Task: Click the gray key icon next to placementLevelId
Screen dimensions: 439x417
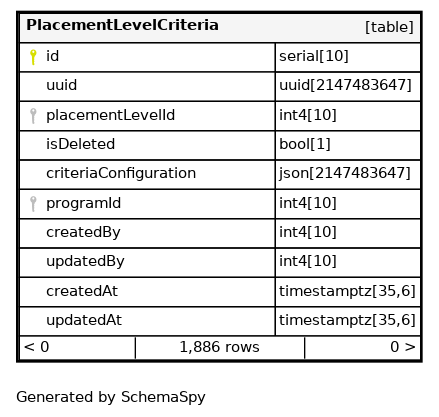Action: (33, 116)
